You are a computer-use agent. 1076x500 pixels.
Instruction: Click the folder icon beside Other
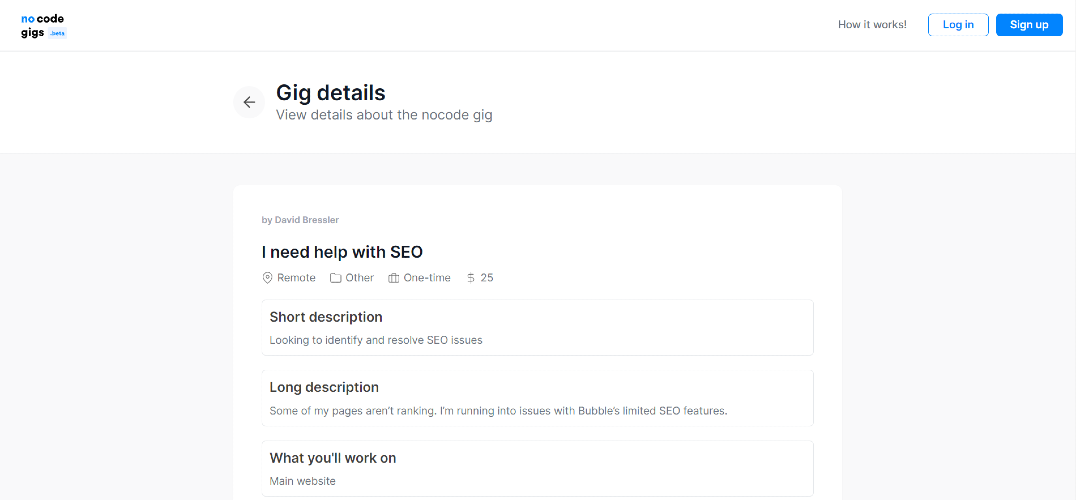336,278
